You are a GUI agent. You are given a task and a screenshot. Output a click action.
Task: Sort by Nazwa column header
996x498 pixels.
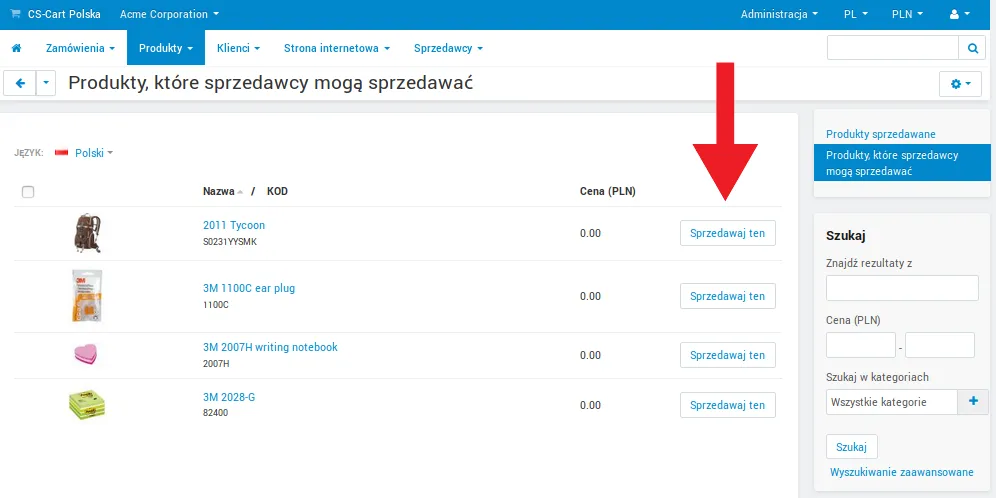pyautogui.click(x=219, y=191)
